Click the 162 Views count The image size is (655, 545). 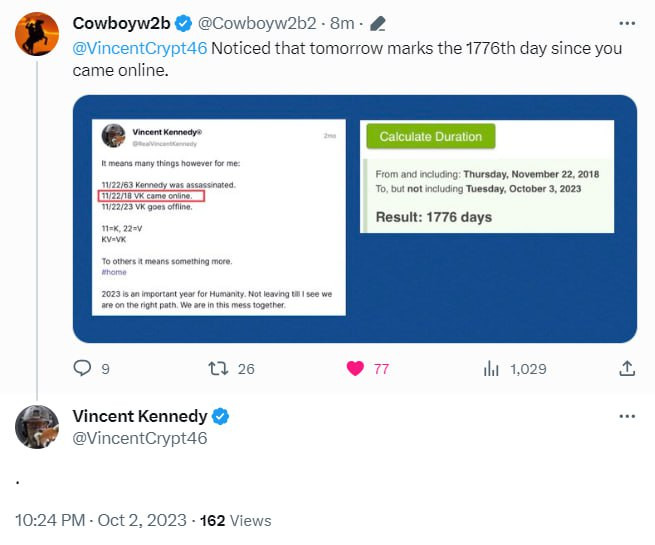point(236,520)
